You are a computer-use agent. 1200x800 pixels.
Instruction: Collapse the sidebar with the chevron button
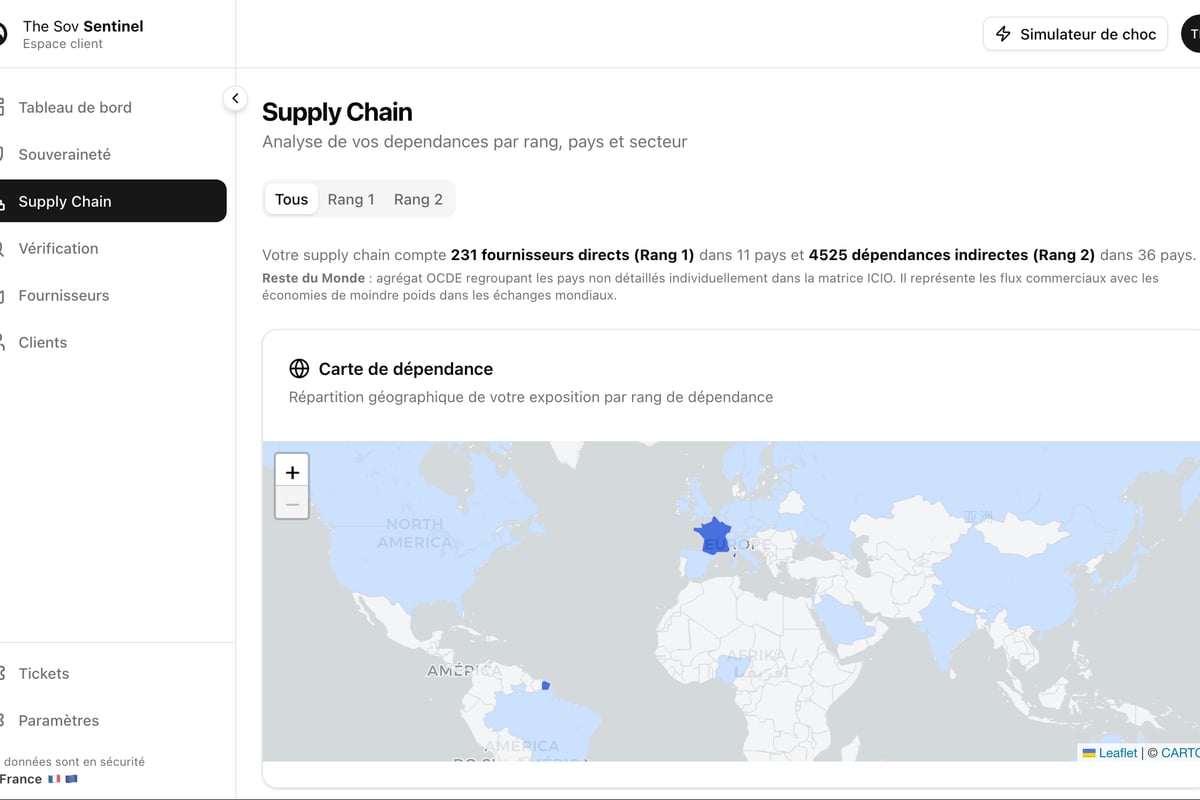click(x=234, y=98)
